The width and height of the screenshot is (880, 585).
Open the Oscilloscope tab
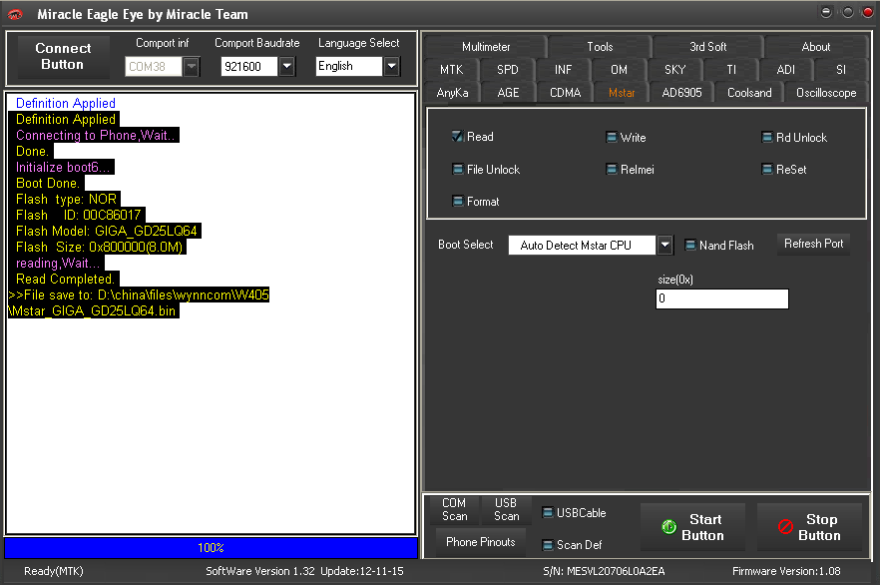click(x=826, y=93)
